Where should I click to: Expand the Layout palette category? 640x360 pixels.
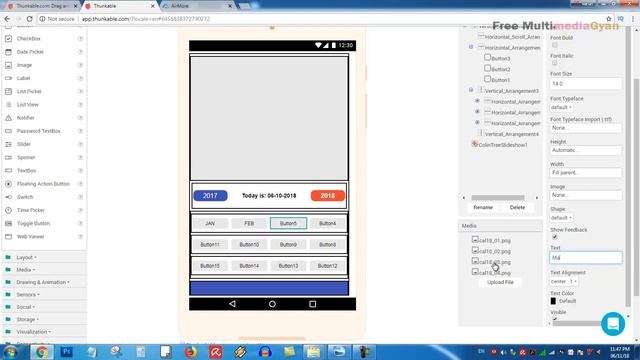click(26, 258)
